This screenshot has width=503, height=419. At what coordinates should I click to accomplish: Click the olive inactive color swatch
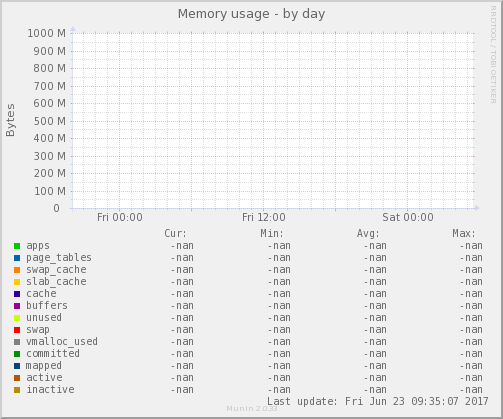point(17,390)
